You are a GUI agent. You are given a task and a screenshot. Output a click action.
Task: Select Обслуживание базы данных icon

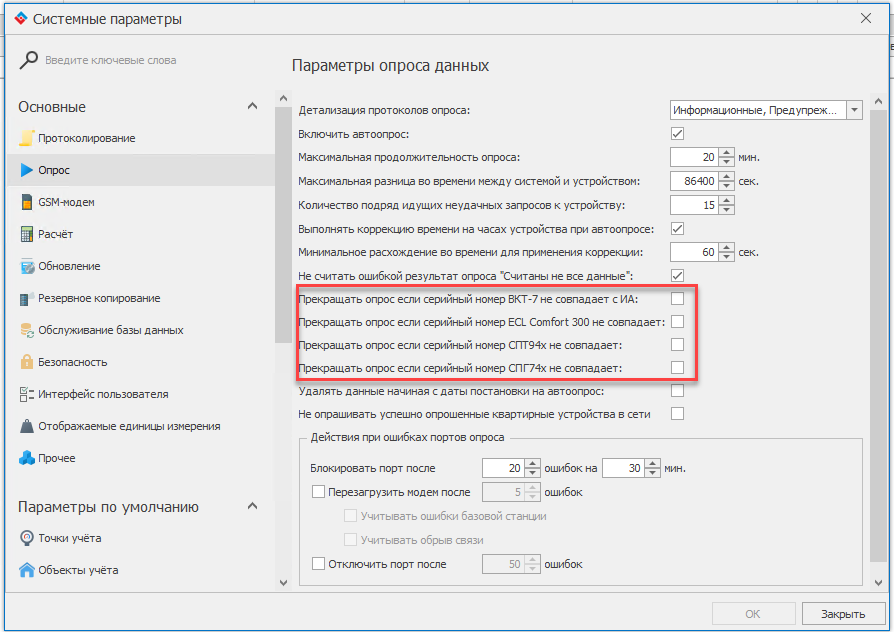pos(27,330)
